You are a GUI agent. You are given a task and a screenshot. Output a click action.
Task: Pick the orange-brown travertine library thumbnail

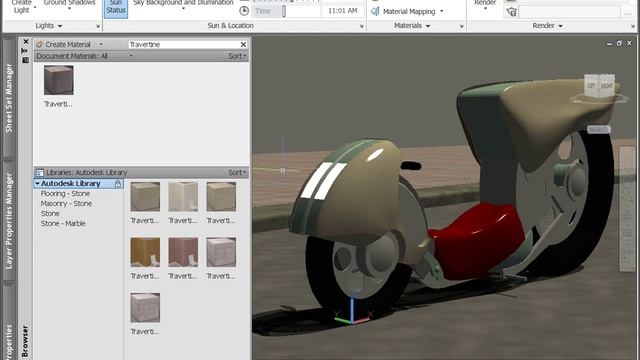click(145, 252)
